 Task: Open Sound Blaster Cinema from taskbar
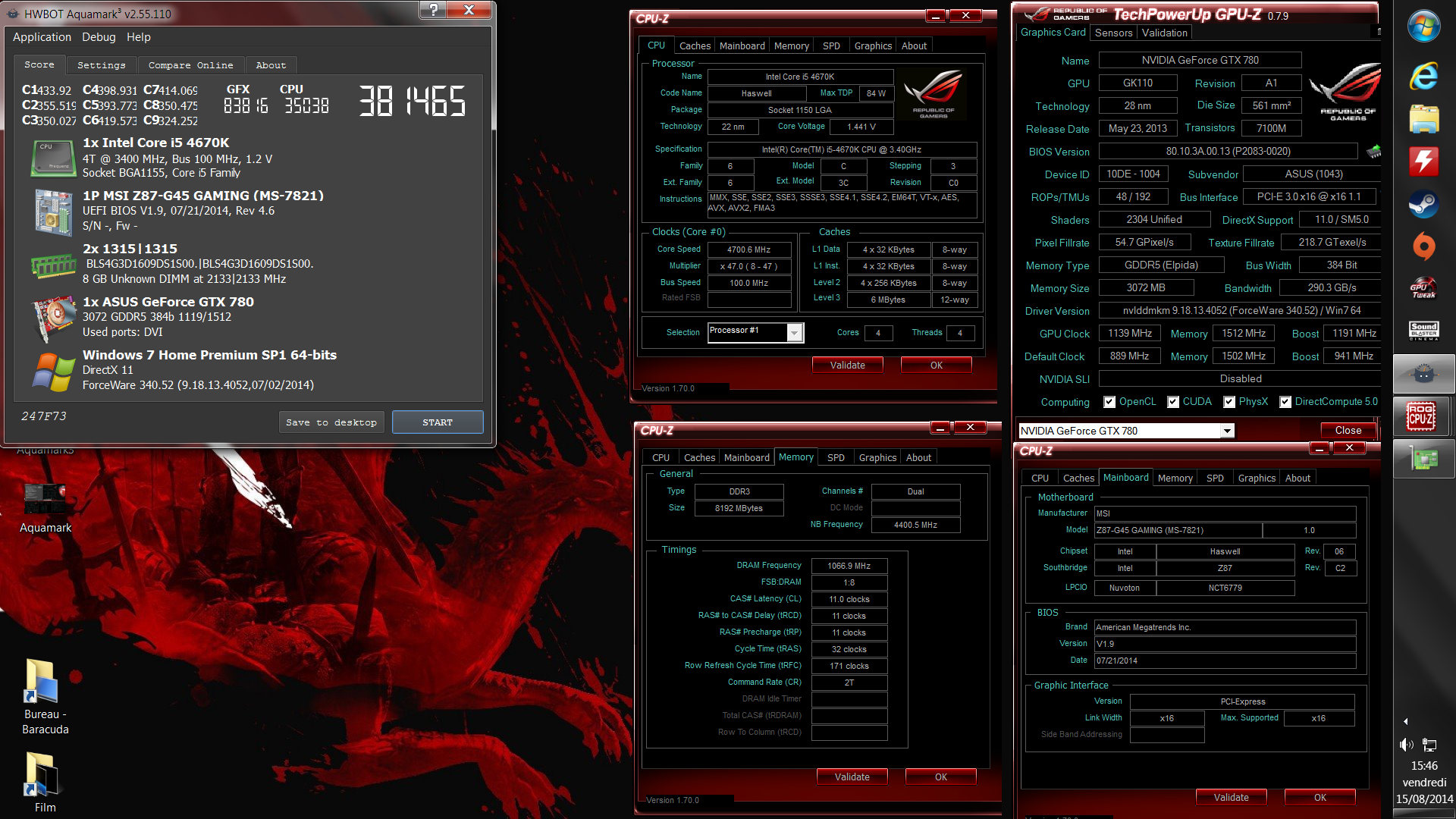coord(1423,331)
